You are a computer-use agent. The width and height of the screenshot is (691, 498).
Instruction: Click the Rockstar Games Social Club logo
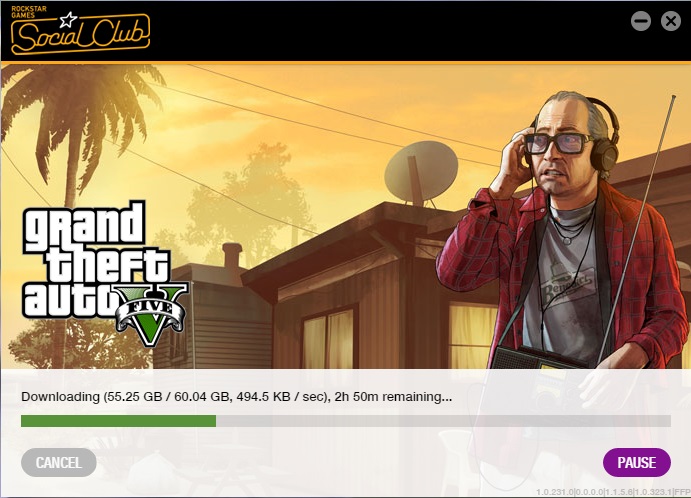[80, 31]
